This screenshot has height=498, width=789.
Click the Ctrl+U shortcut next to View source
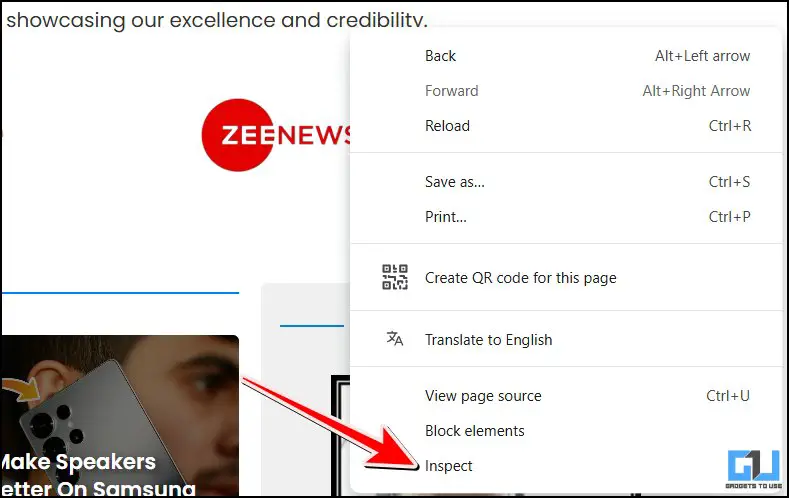[728, 396]
